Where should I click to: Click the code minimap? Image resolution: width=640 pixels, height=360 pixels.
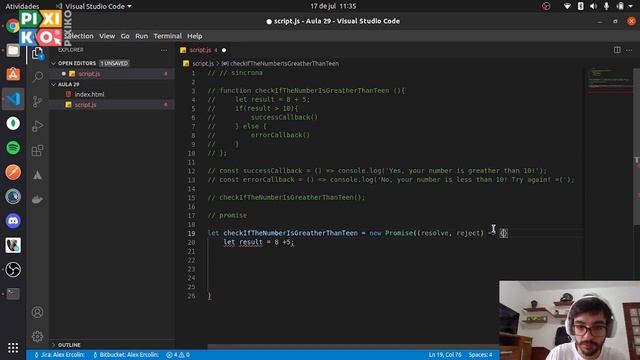610,80
